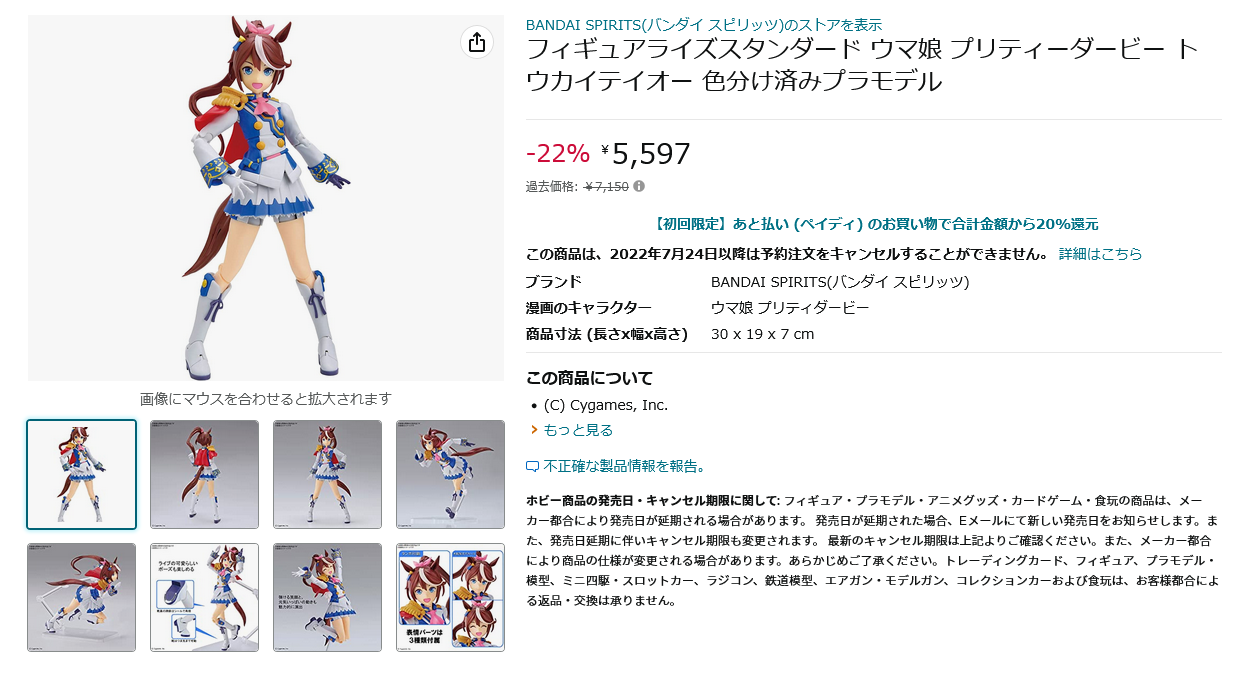Click the struck-through past price ¥7,150
This screenshot has height=675, width=1234.
click(x=606, y=186)
